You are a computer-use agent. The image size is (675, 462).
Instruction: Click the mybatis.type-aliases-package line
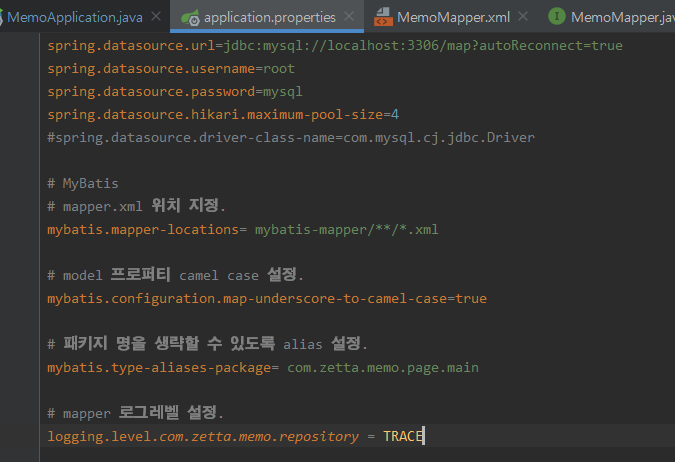pos(263,368)
